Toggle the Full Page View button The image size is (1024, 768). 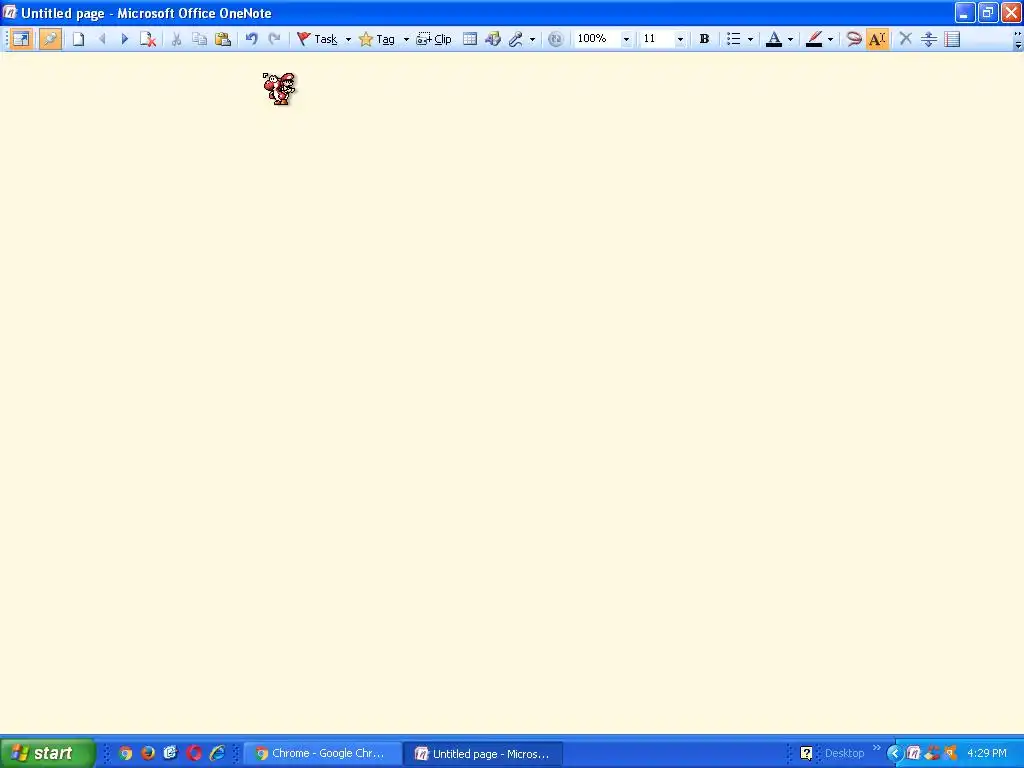pyautogui.click(x=21, y=39)
